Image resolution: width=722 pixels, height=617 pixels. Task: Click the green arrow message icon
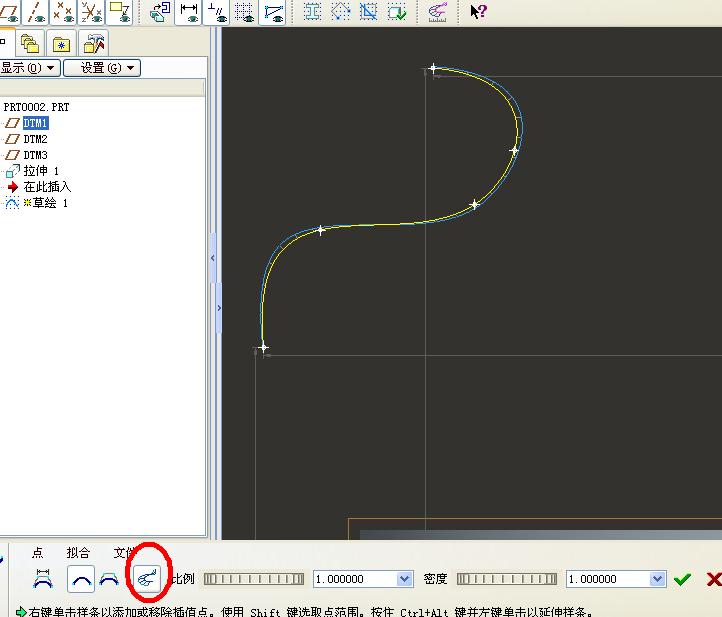point(21,611)
